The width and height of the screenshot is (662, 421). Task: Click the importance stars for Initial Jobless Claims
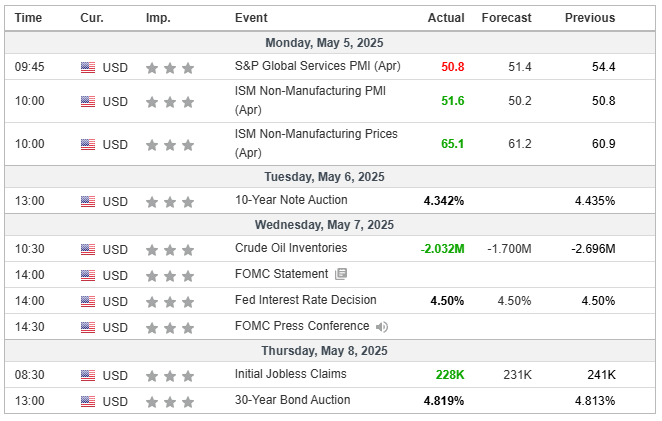(x=170, y=376)
